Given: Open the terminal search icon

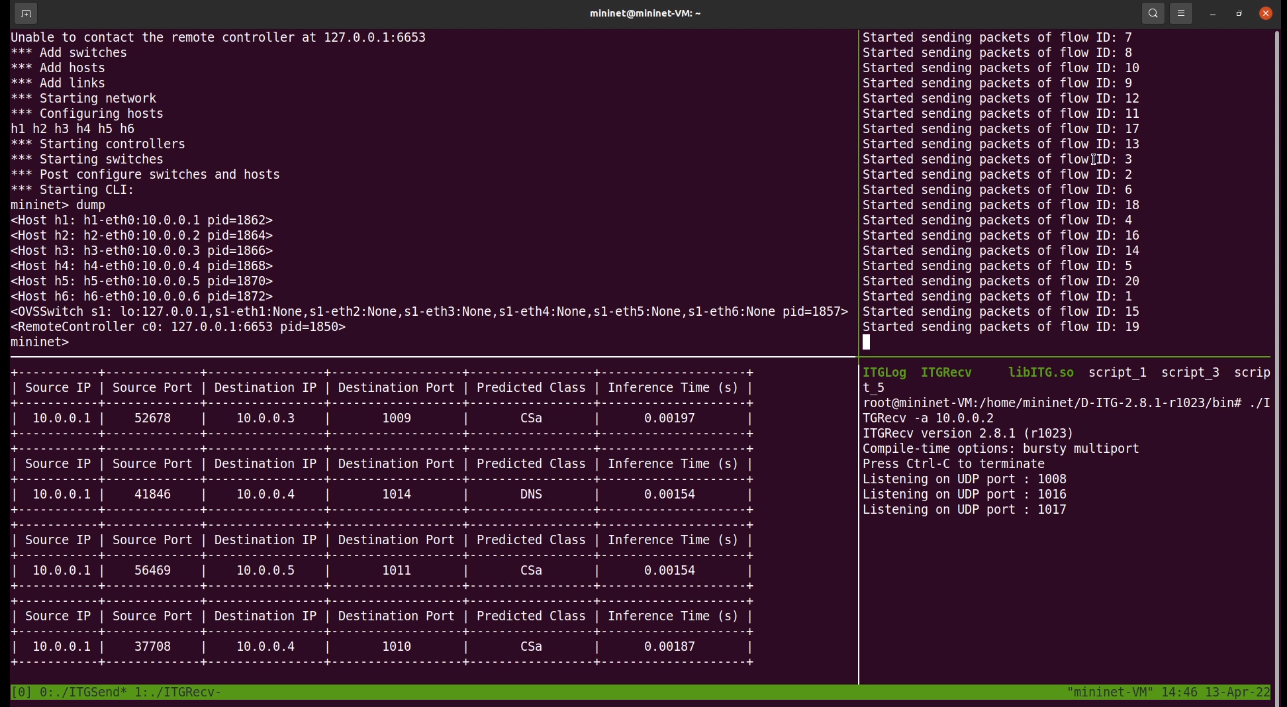Looking at the screenshot, I should coord(1153,13).
